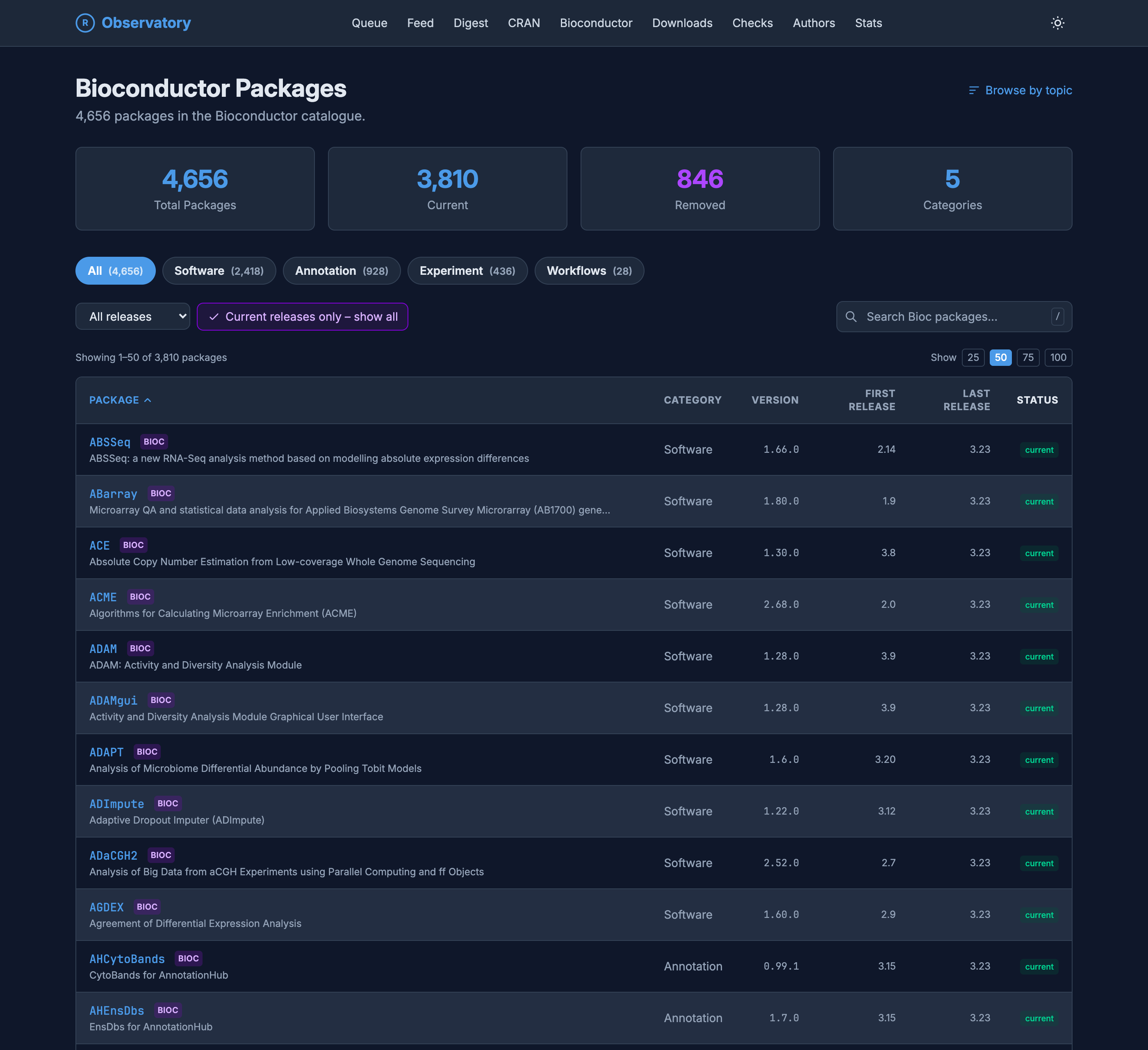1148x1050 pixels.
Task: Click the Showing 1–50 of 3,810 packages text
Action: pos(151,358)
